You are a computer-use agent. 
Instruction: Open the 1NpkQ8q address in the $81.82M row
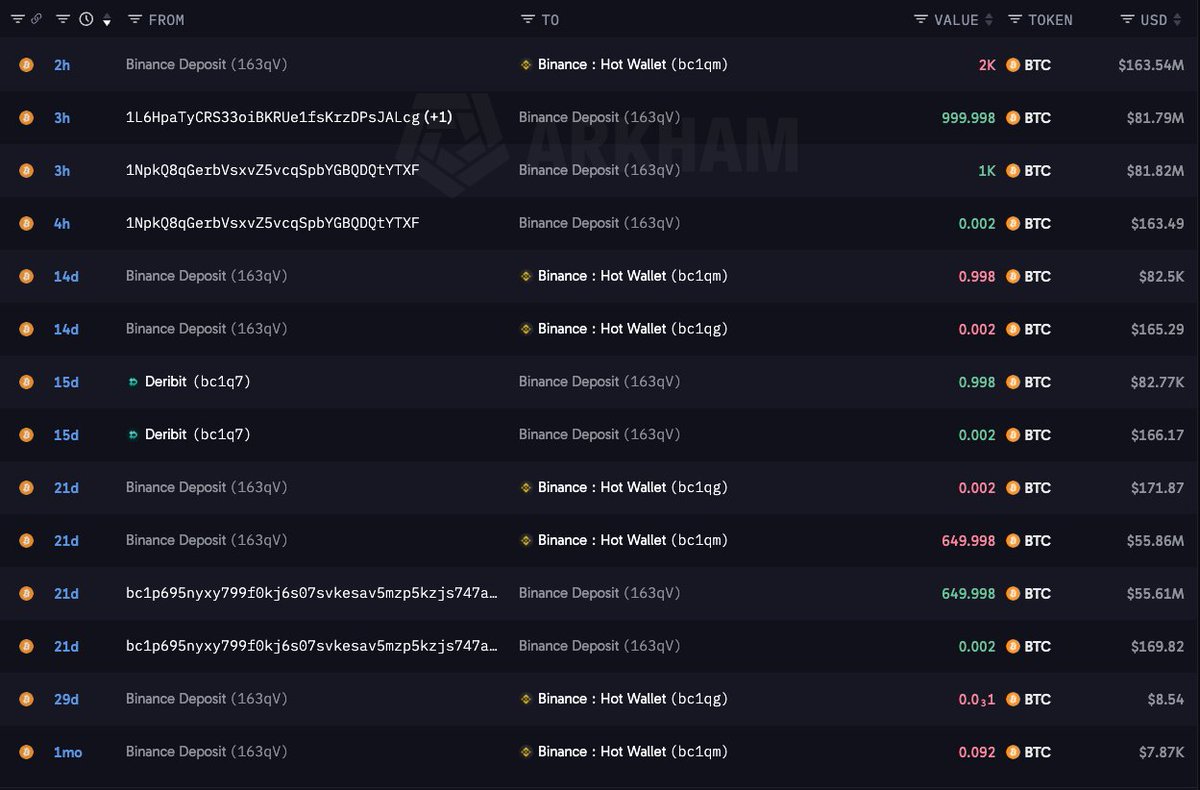(273, 170)
